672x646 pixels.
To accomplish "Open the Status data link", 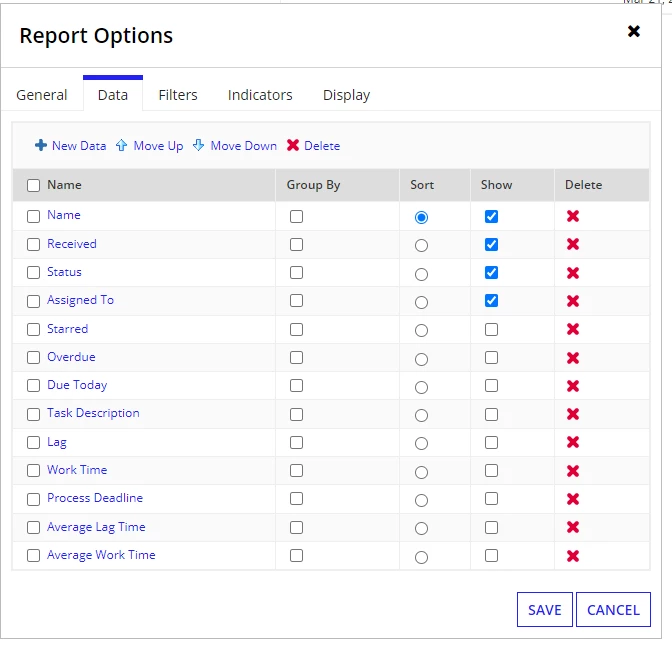I will tap(64, 272).
